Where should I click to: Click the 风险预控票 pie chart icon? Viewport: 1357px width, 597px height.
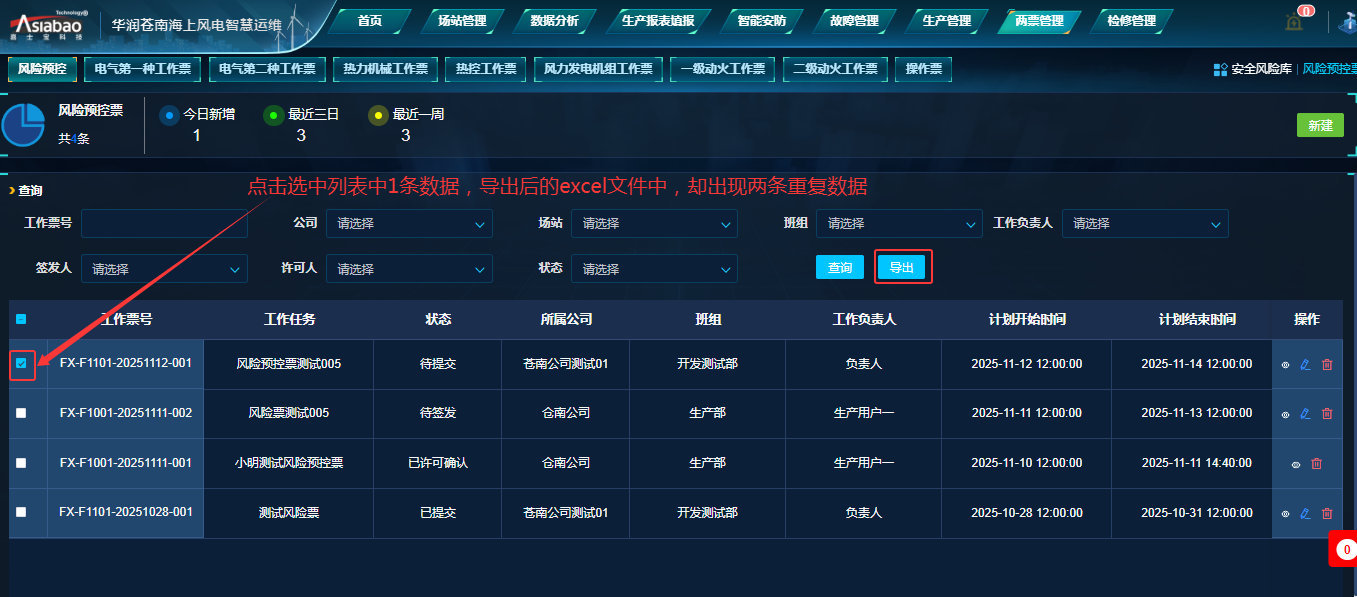pos(22,125)
